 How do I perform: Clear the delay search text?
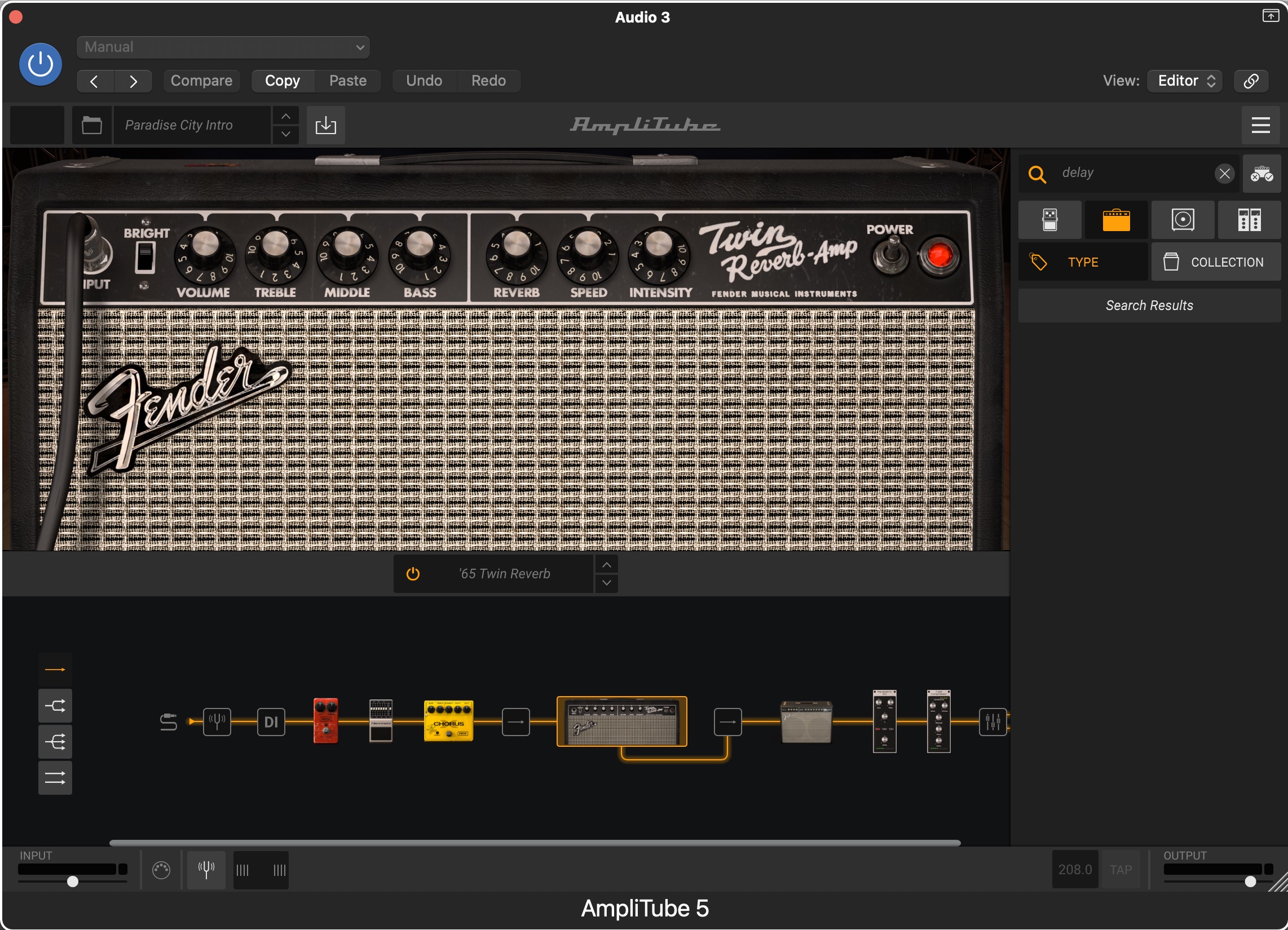click(1224, 173)
